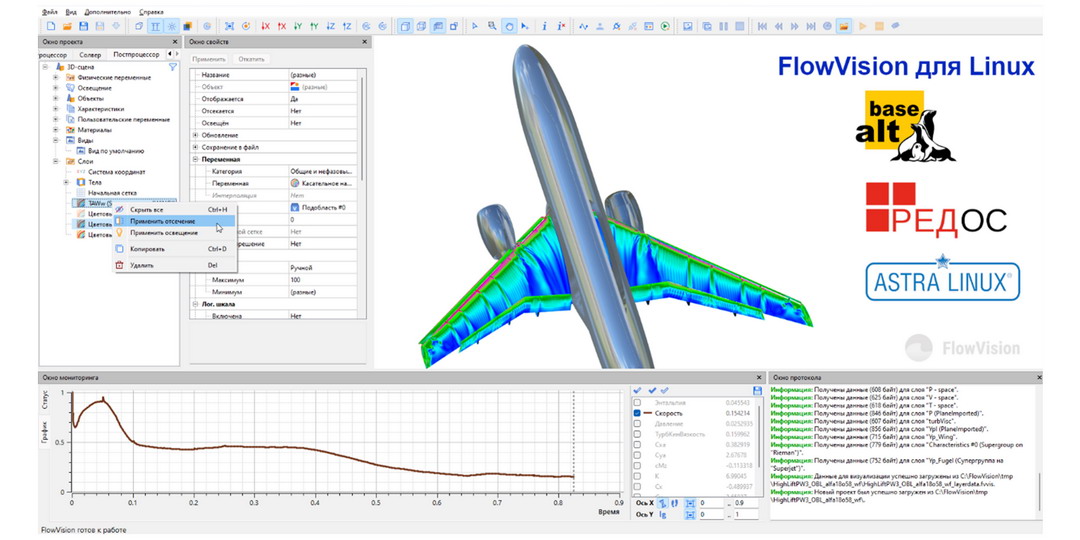Select the zoom magnifier tool in toolbar
1080x540 pixels.
click(x=492, y=26)
